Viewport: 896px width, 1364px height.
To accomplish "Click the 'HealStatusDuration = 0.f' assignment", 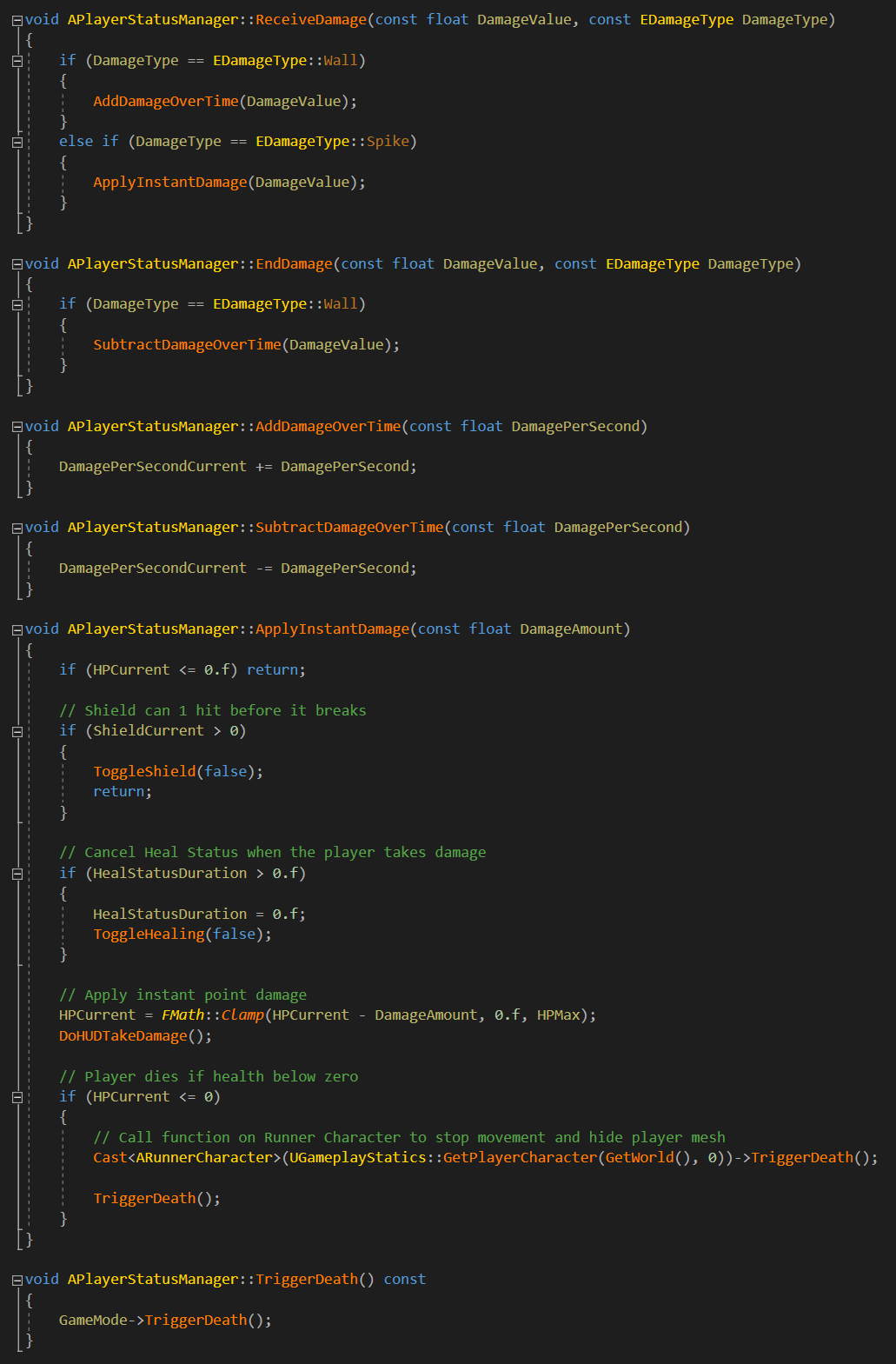I will (x=200, y=915).
